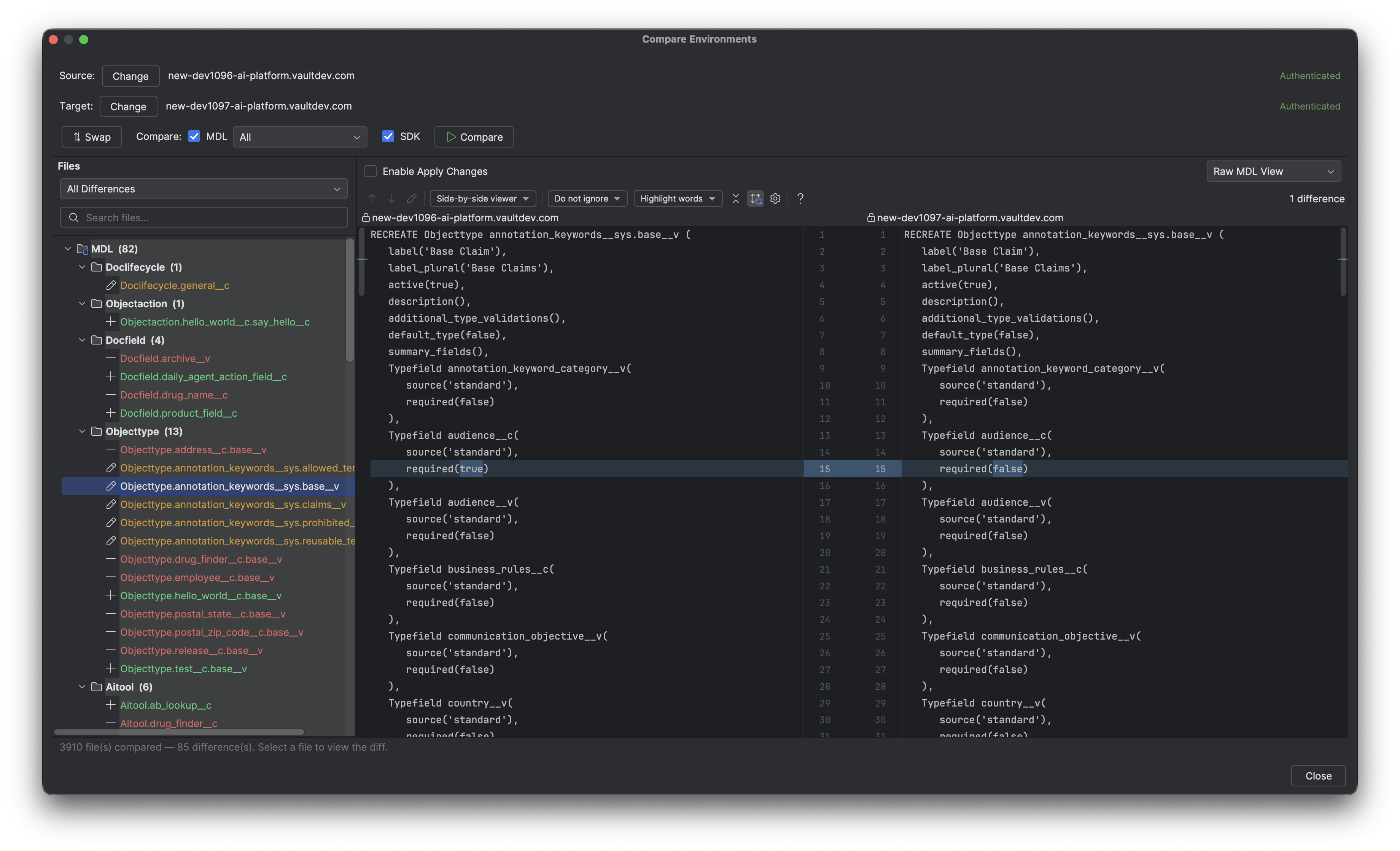Click plus icon for Objecttype.test__c.base__v
This screenshot has width=1400, height=851.
tap(111, 668)
